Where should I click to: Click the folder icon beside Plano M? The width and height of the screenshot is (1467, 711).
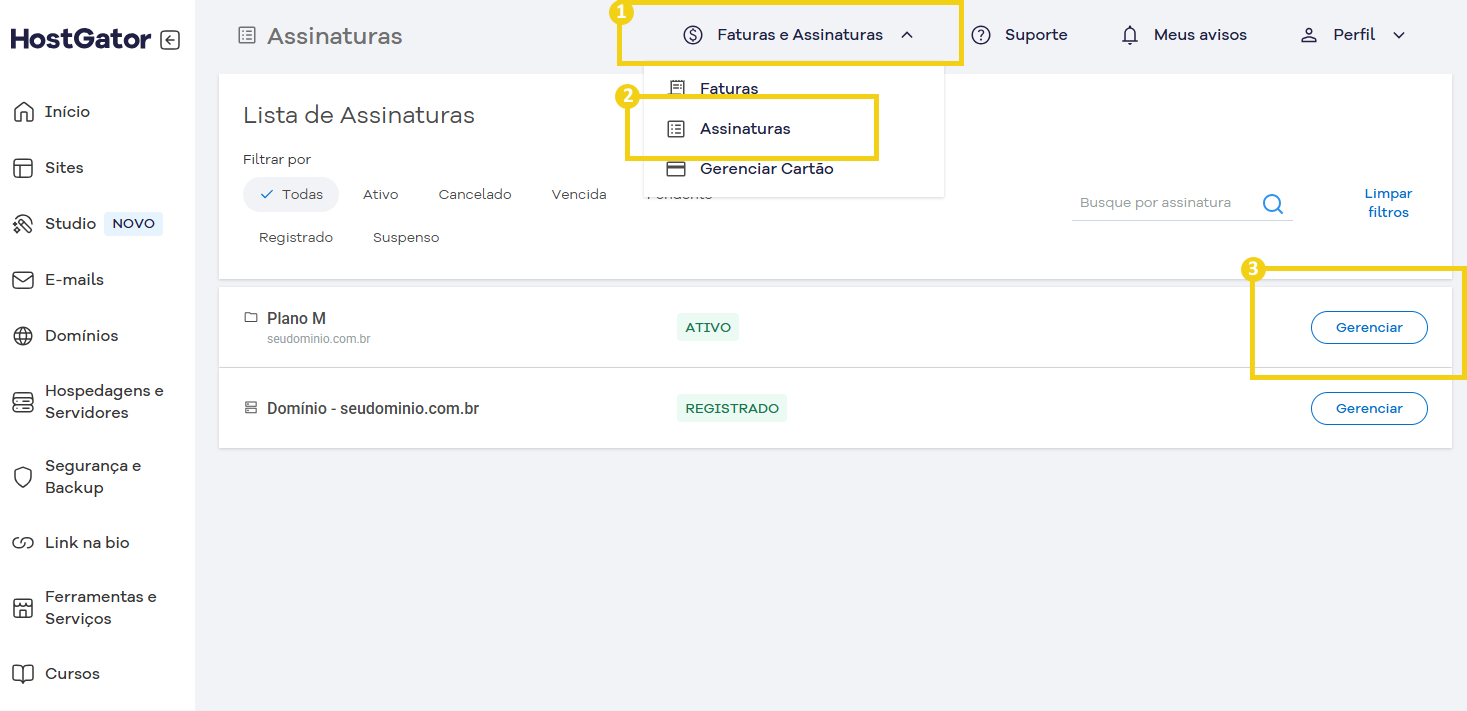tap(251, 318)
